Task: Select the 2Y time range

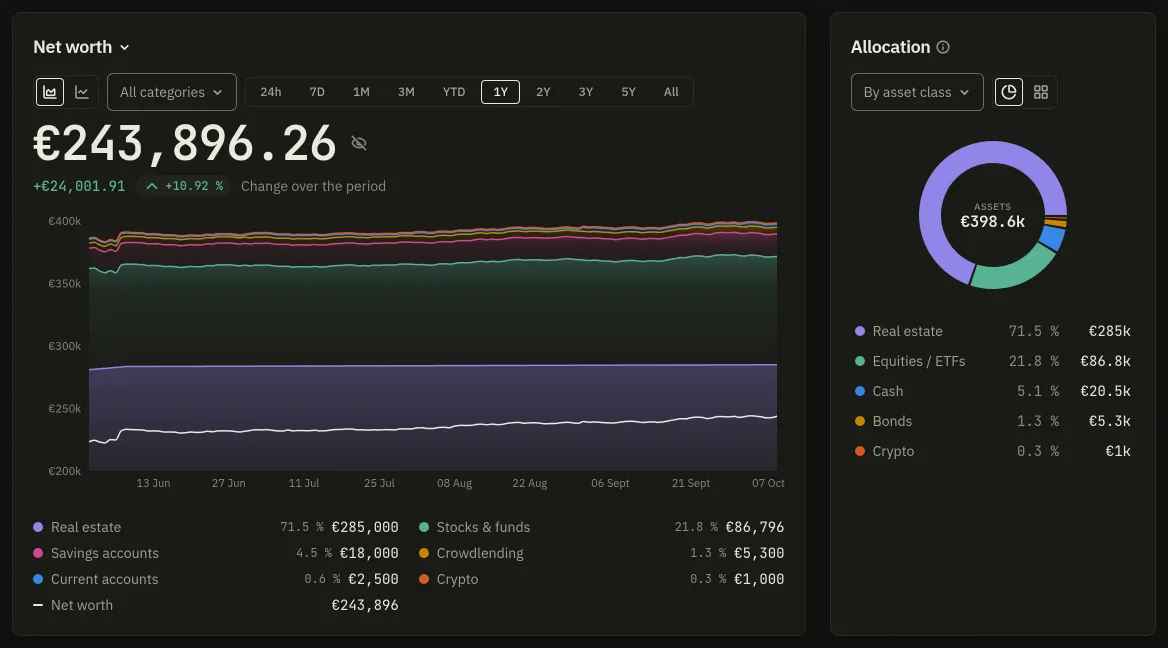Action: click(x=543, y=92)
